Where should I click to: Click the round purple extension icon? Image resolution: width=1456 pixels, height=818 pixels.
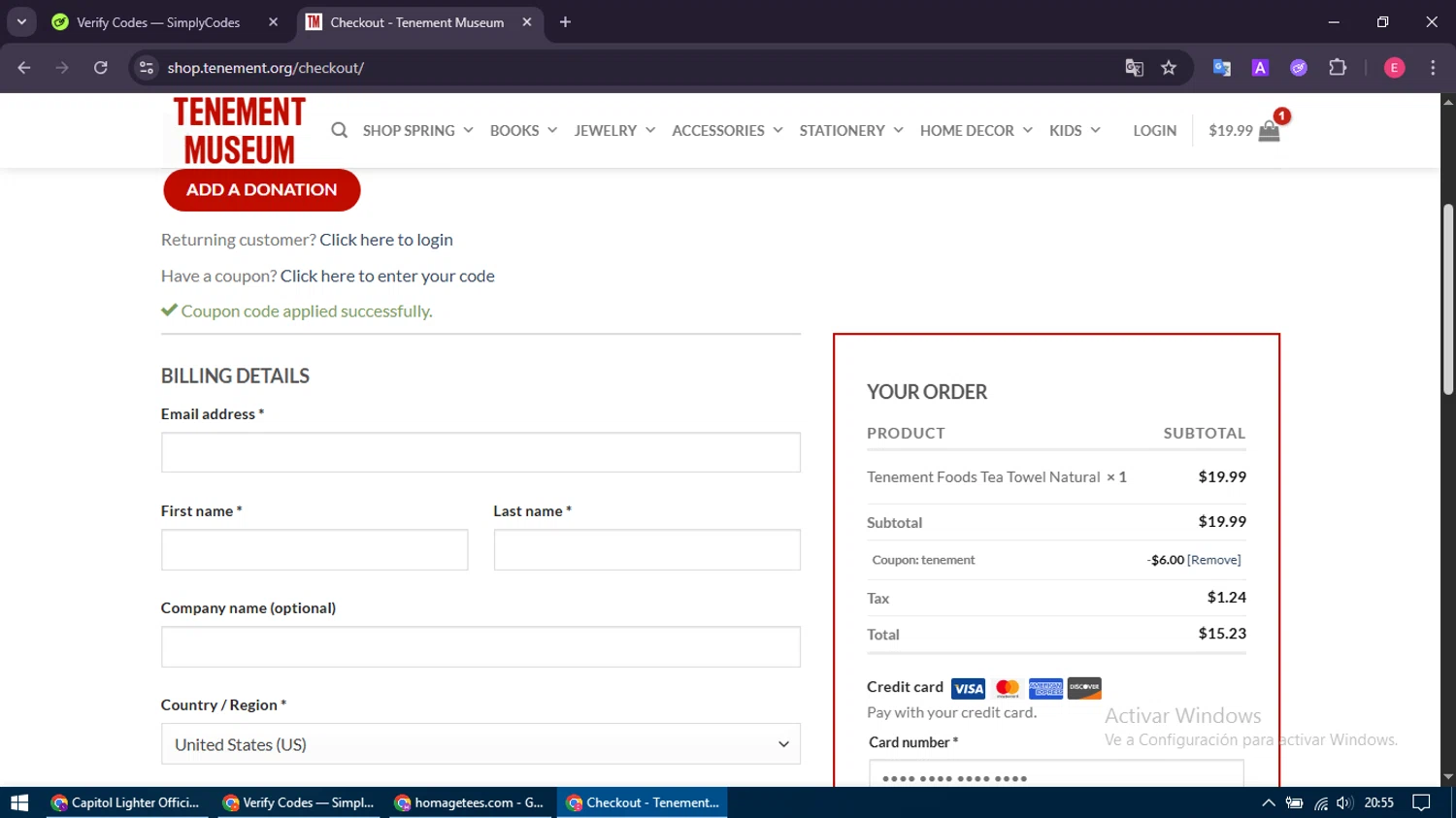(x=1299, y=68)
